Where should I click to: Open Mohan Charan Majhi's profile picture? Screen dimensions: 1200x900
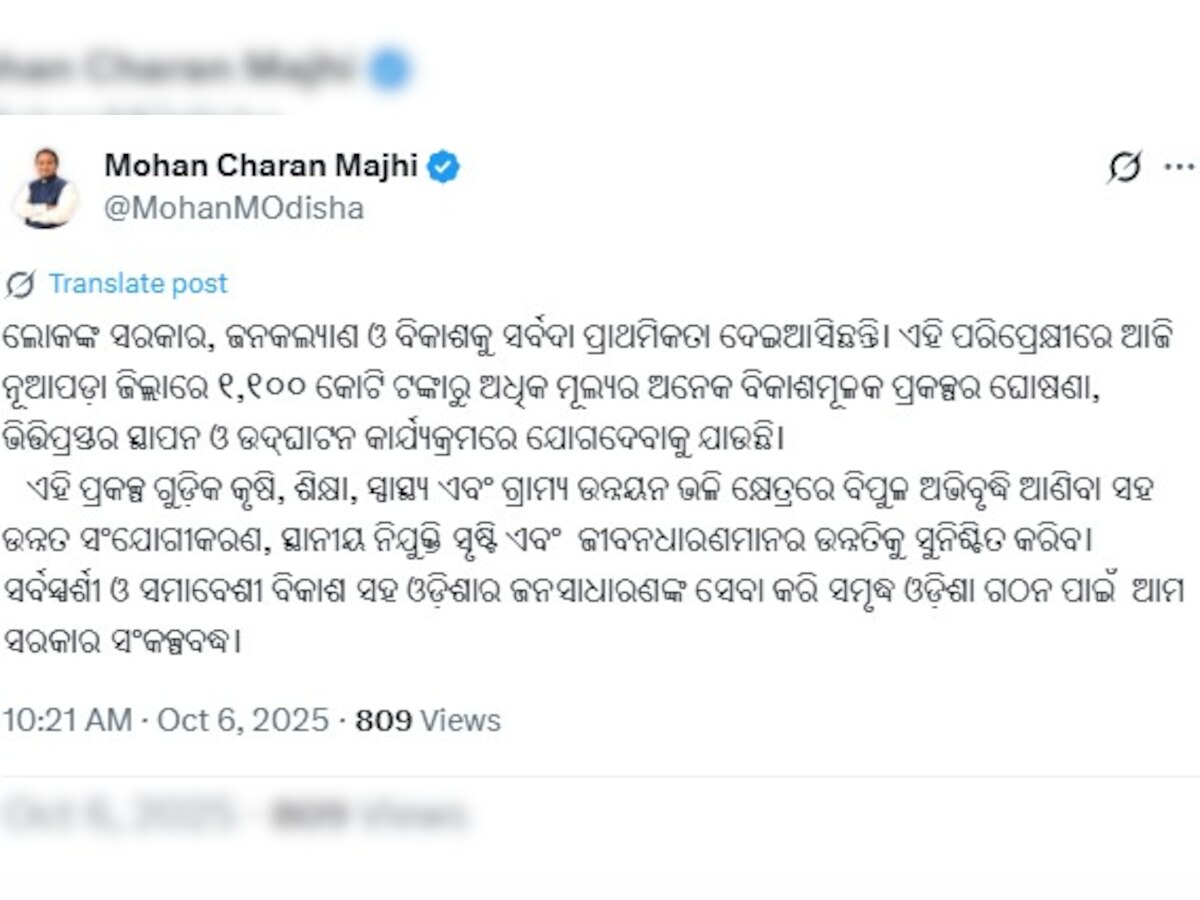pos(45,187)
